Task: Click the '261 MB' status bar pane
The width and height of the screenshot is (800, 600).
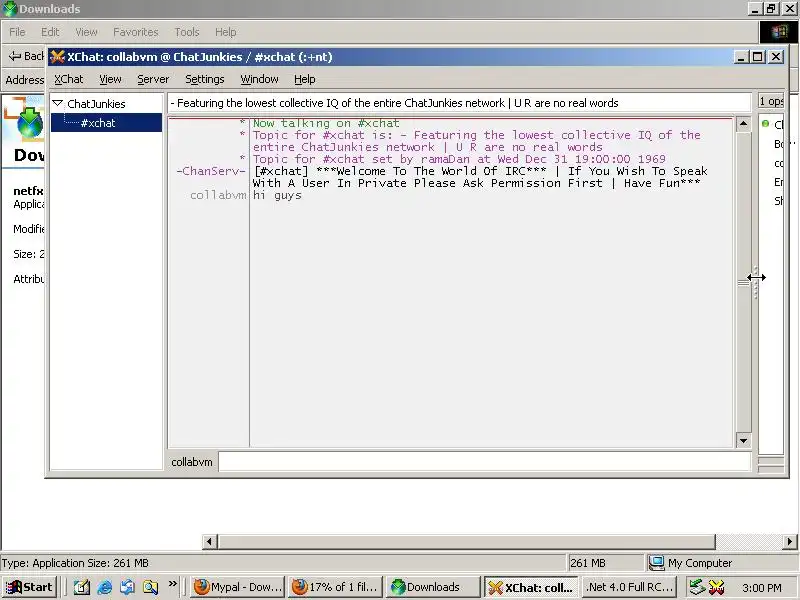Action: (606, 563)
